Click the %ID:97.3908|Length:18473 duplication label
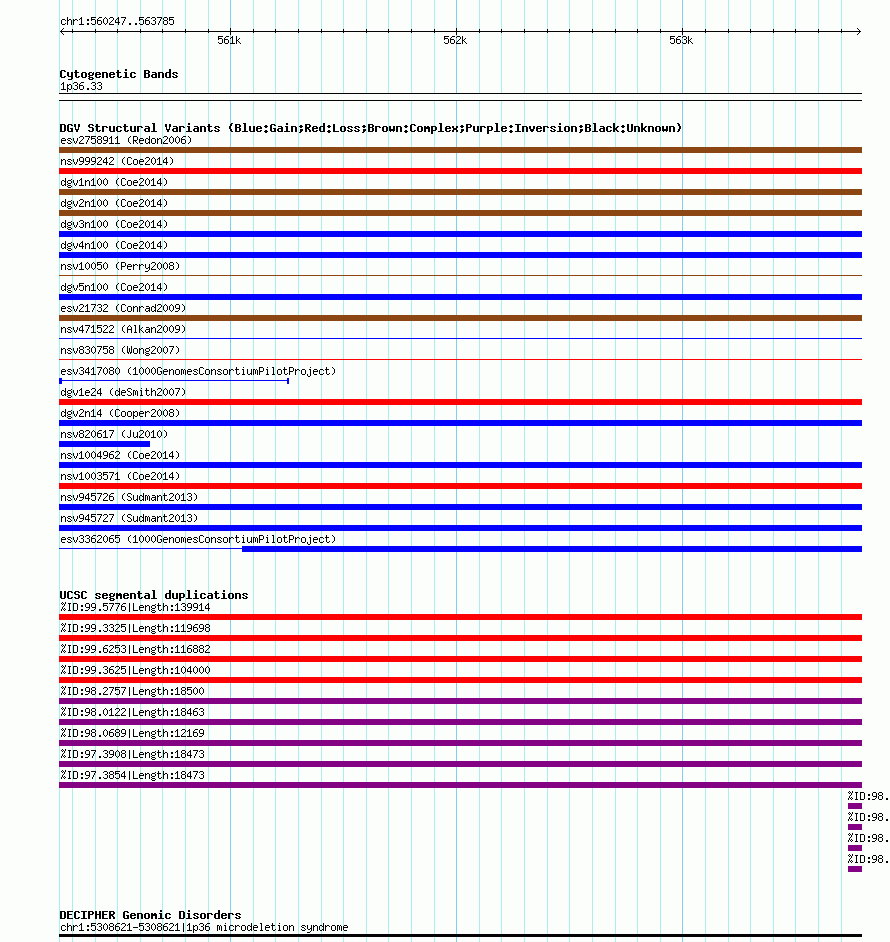The height and width of the screenshot is (942, 890). (x=132, y=755)
